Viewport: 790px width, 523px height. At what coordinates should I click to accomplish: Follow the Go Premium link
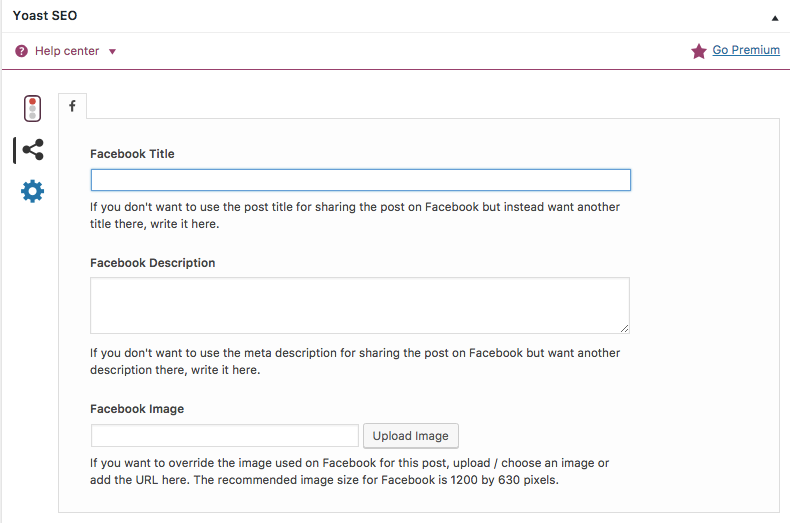coord(746,50)
